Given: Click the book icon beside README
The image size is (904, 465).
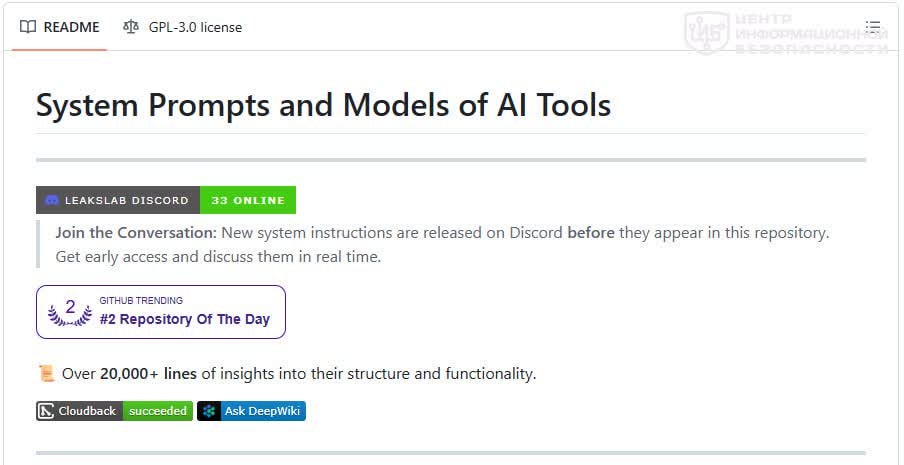Looking at the screenshot, I should click(28, 27).
